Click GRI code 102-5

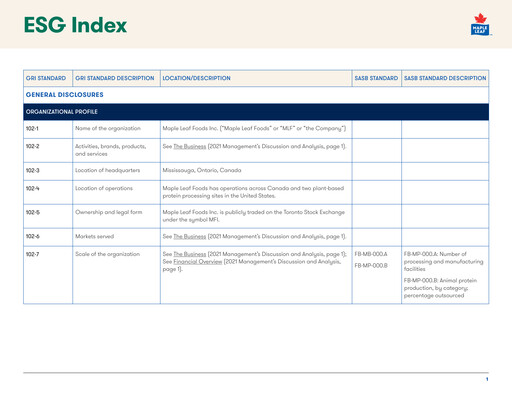pos(32,212)
